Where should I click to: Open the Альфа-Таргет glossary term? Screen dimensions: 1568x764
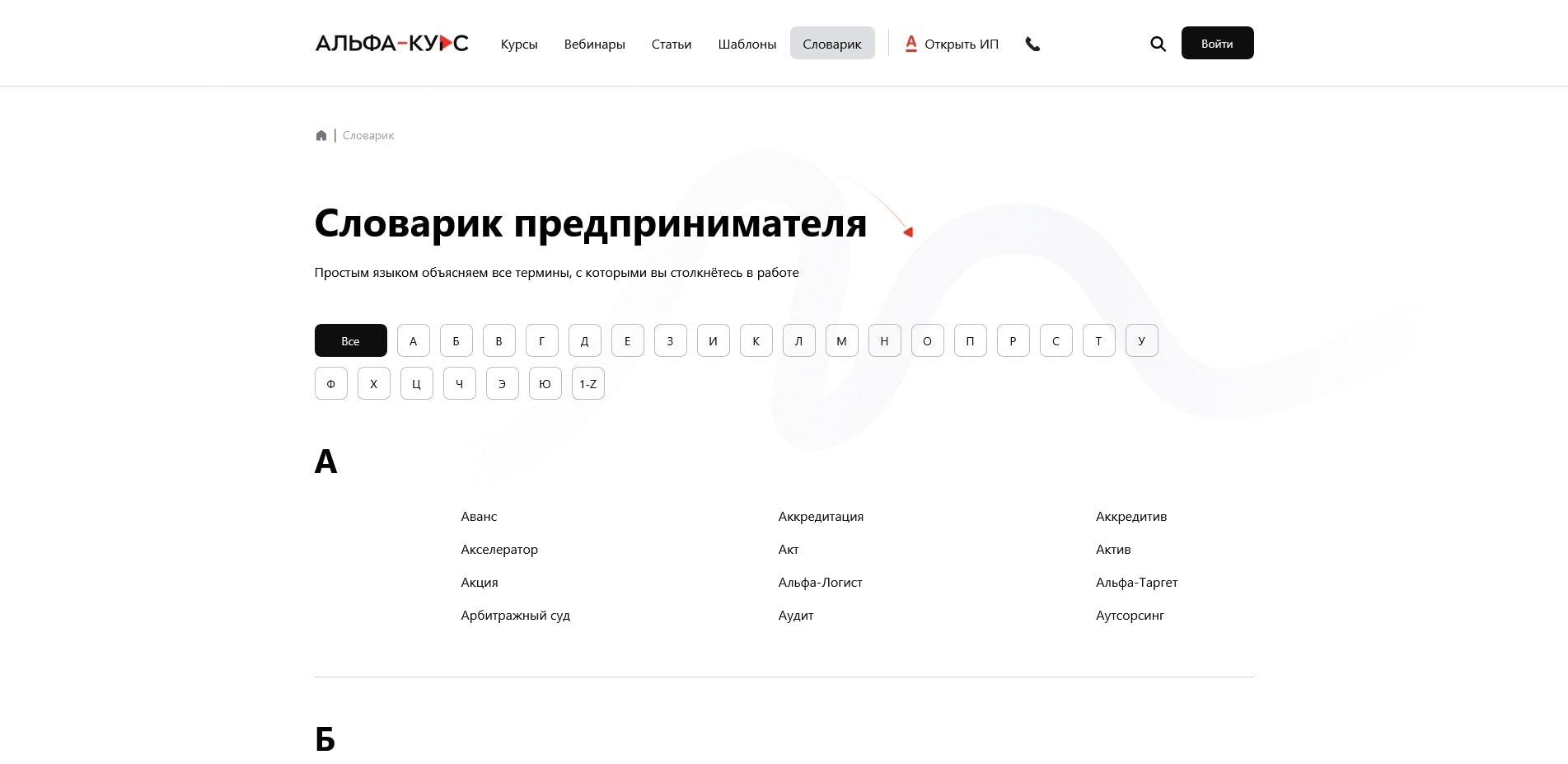pos(1136,583)
